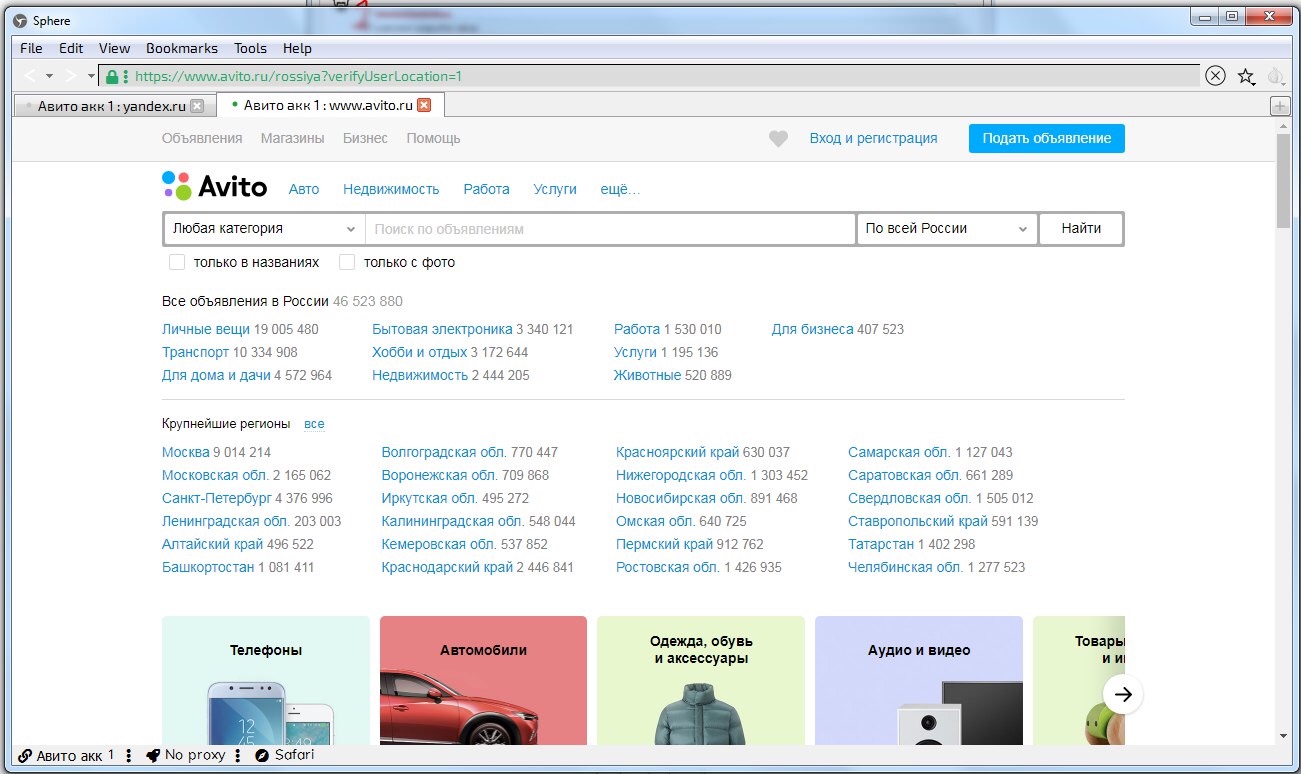Open the 'По всей России' region dropdown
The image size is (1301, 774).
(946, 229)
